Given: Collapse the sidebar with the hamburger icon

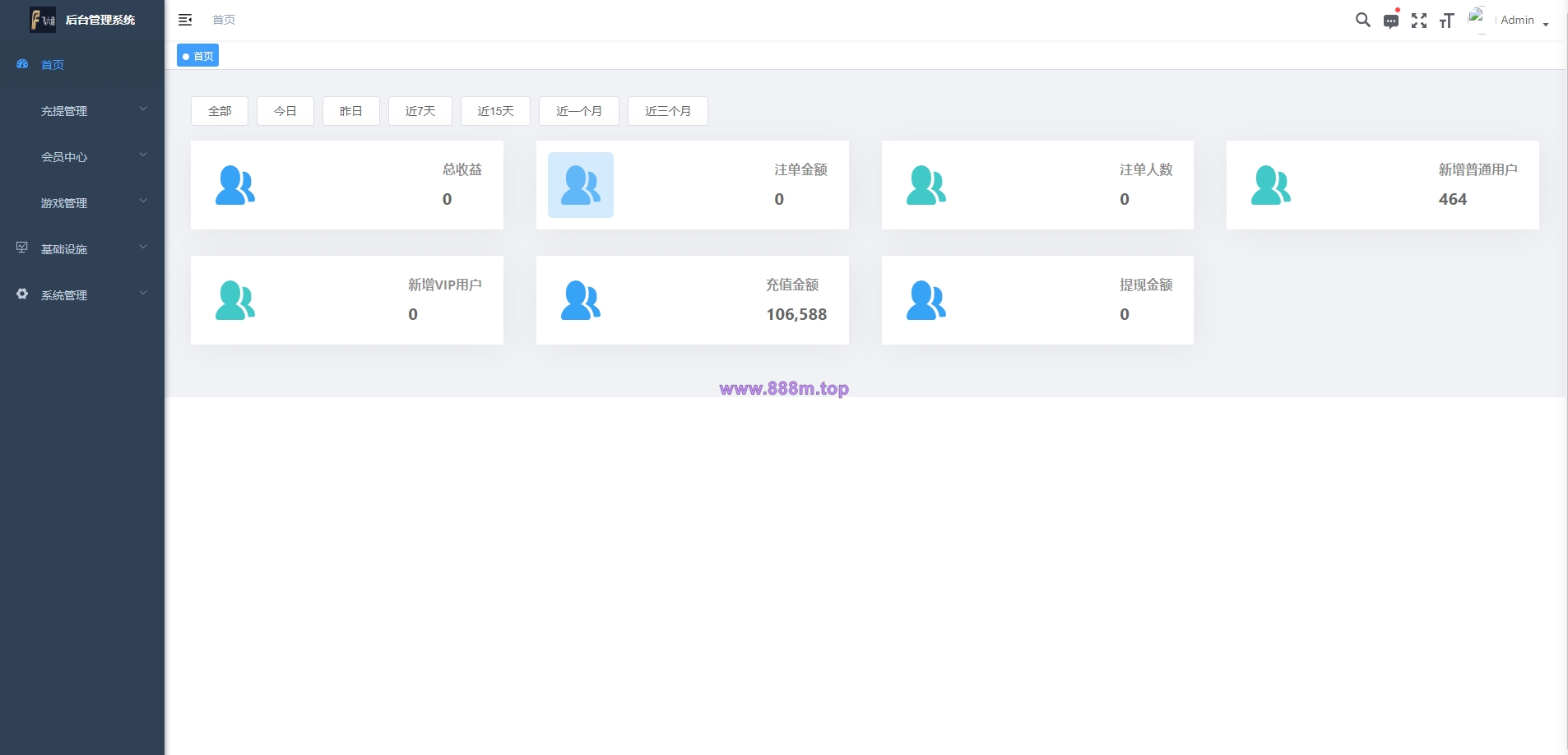Looking at the screenshot, I should pyautogui.click(x=185, y=20).
